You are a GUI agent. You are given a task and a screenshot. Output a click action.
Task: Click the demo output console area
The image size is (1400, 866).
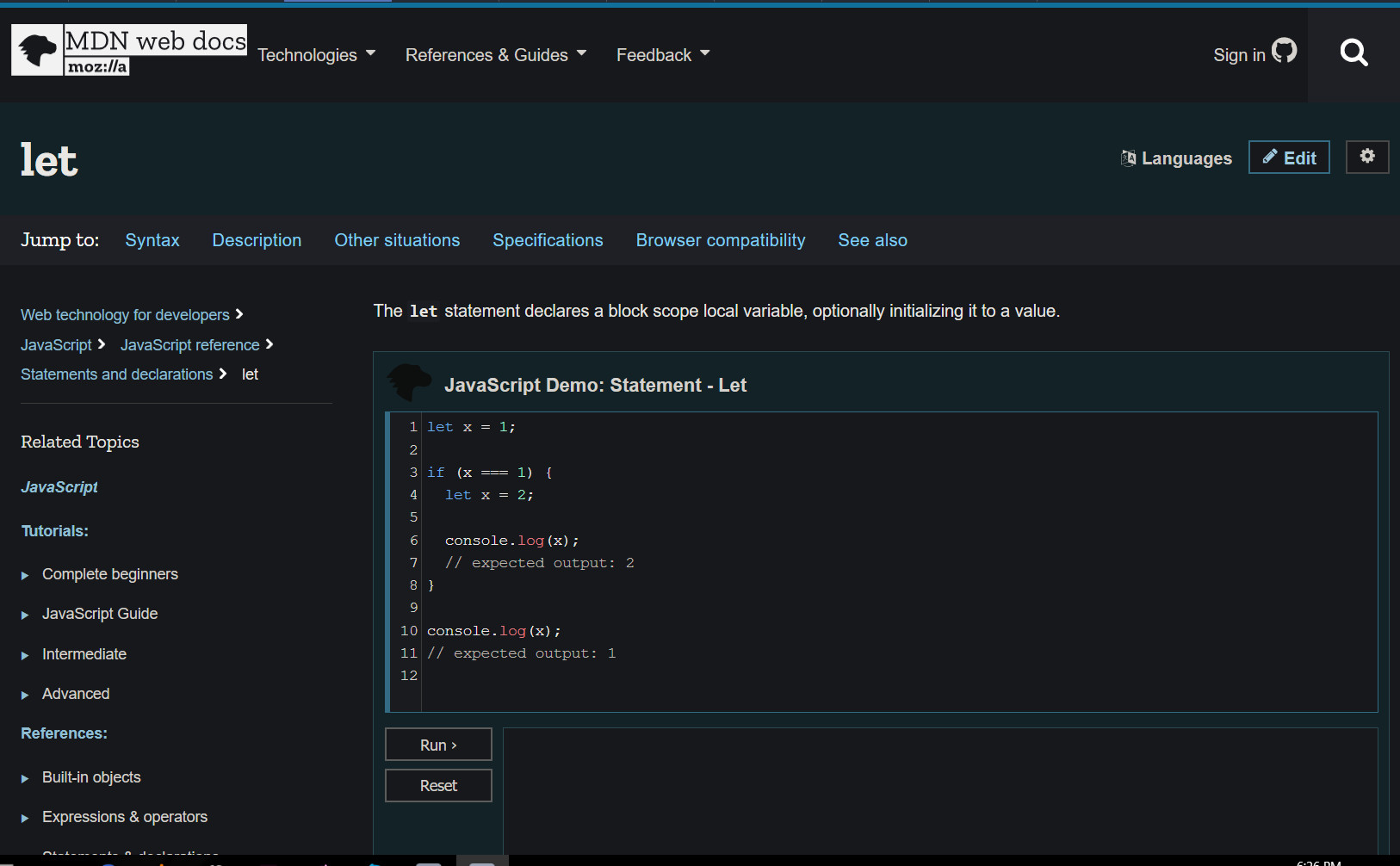940,792
